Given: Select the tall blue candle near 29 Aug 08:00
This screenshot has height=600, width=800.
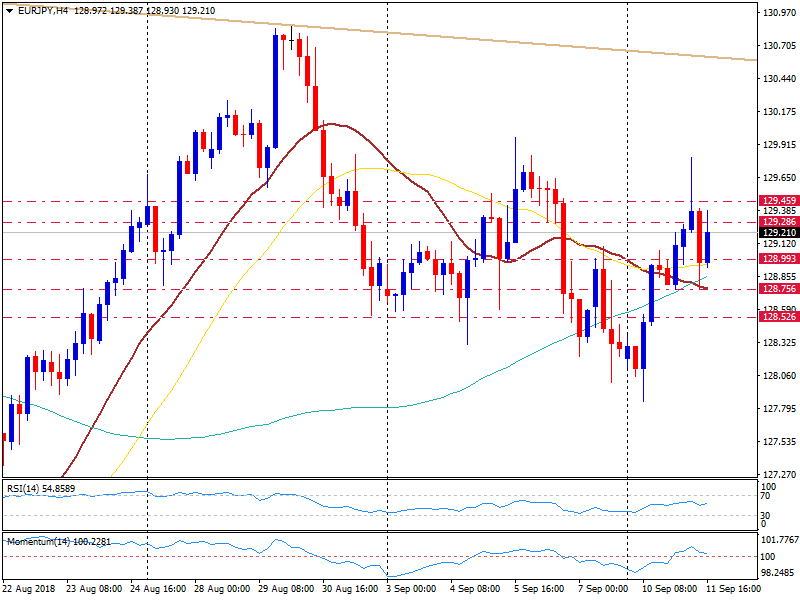Looking at the screenshot, I should (x=275, y=90).
